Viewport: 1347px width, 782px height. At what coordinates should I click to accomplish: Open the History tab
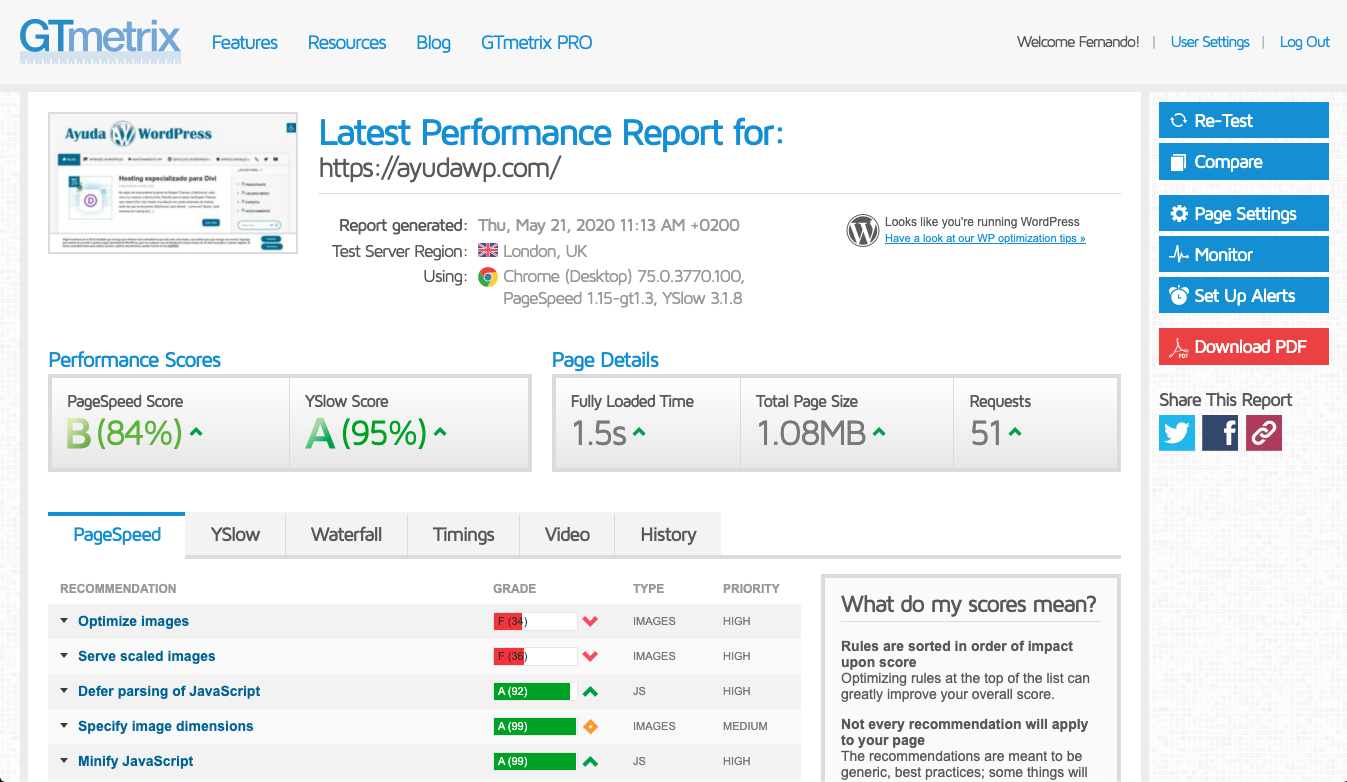coord(668,534)
